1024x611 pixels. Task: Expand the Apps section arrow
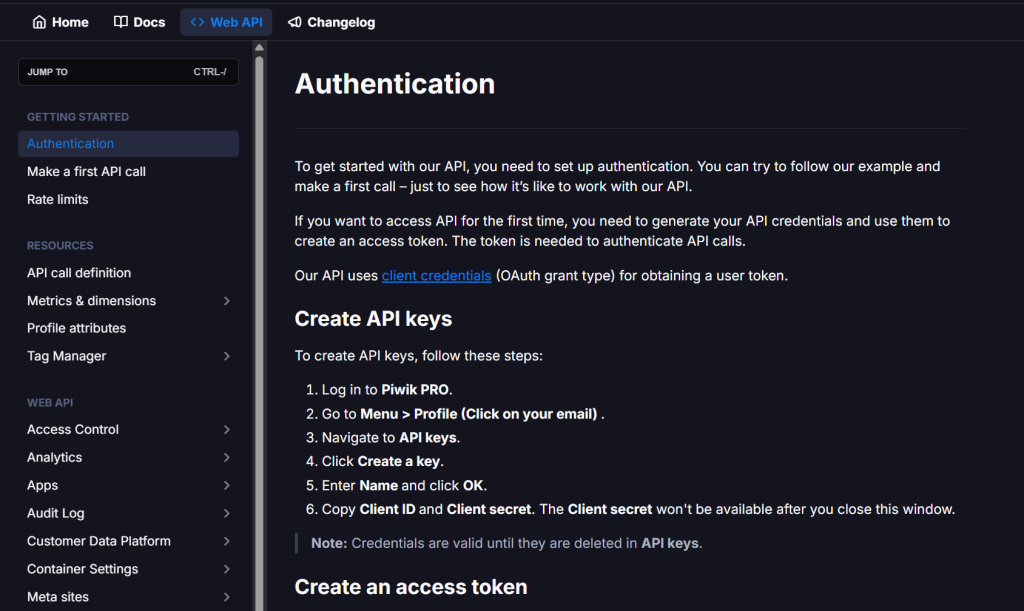point(227,486)
